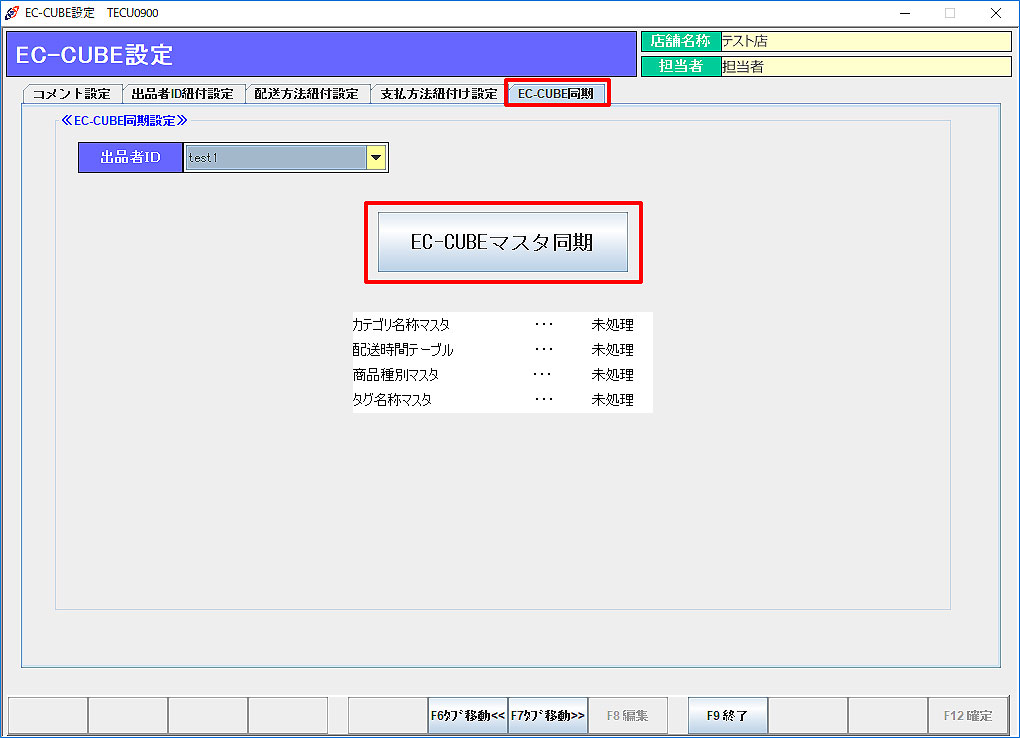This screenshot has height=738, width=1020.
Task: Click the 担当者 field value
Action: click(866, 66)
